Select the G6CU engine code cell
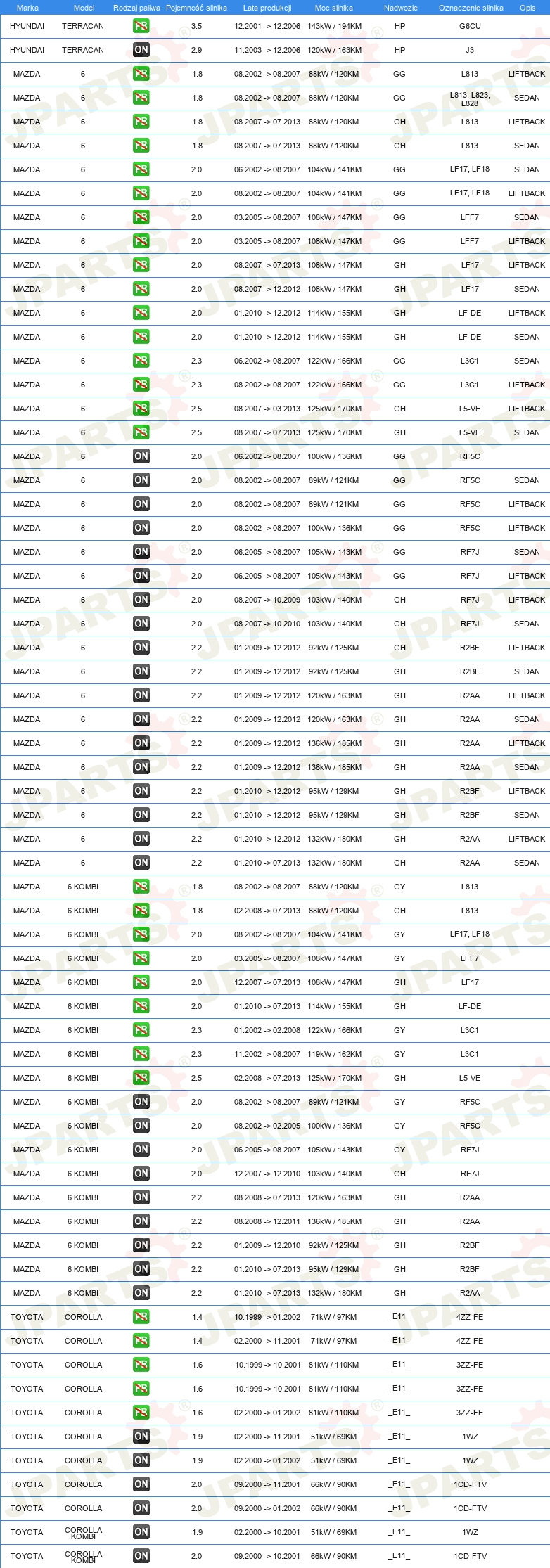Image resolution: width=550 pixels, height=1568 pixels. 470,26
